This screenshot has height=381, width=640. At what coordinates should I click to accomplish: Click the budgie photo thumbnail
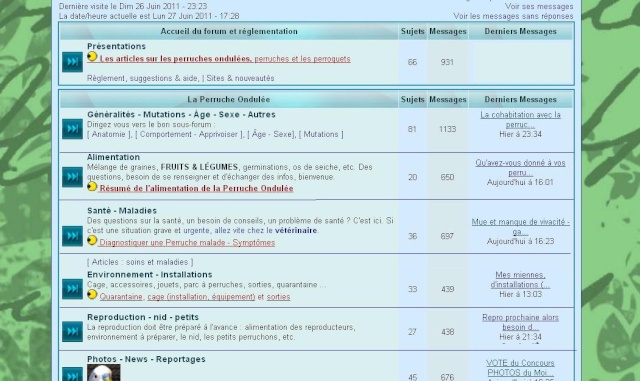pos(104,373)
